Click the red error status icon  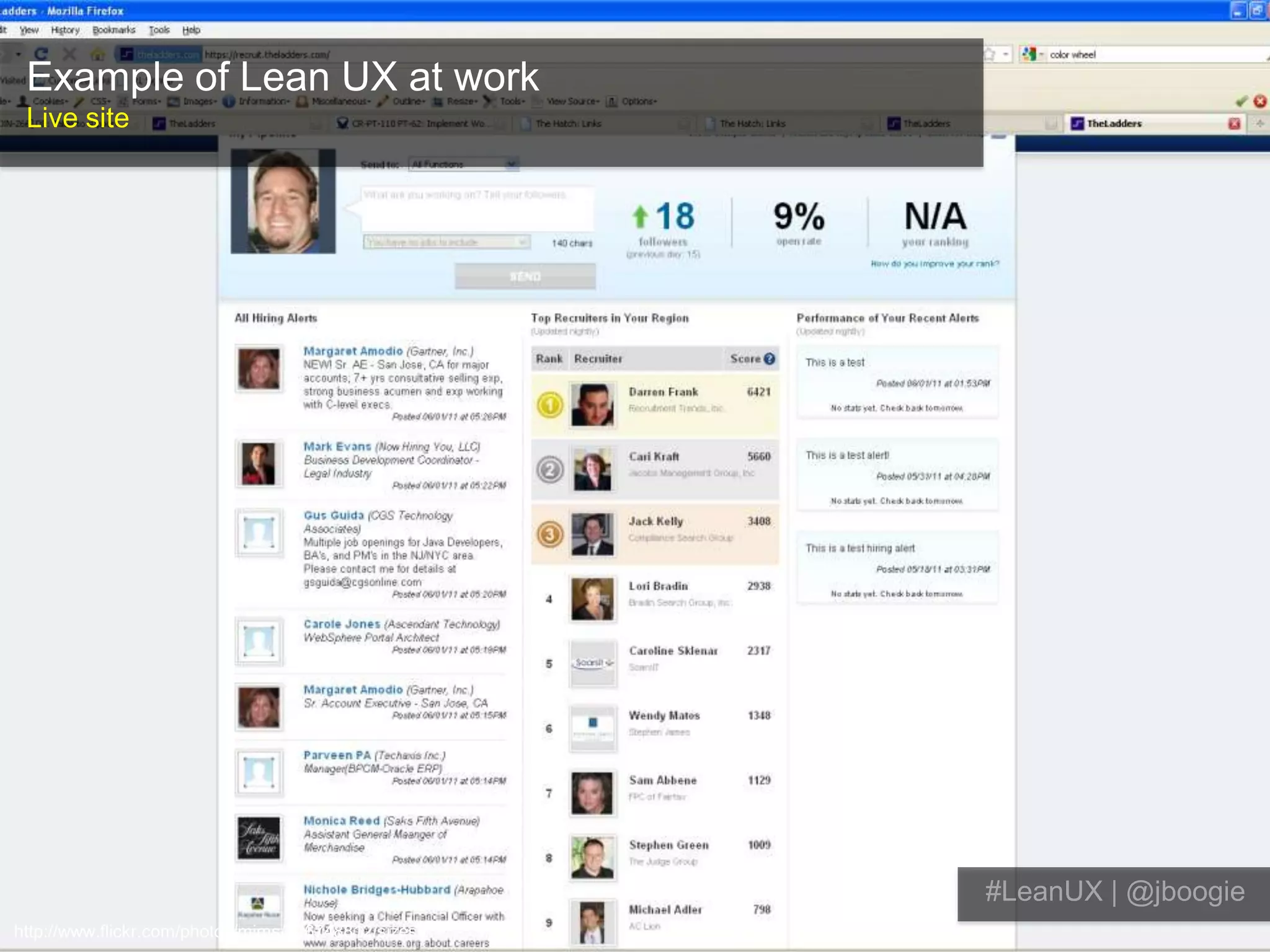pyautogui.click(x=1260, y=101)
